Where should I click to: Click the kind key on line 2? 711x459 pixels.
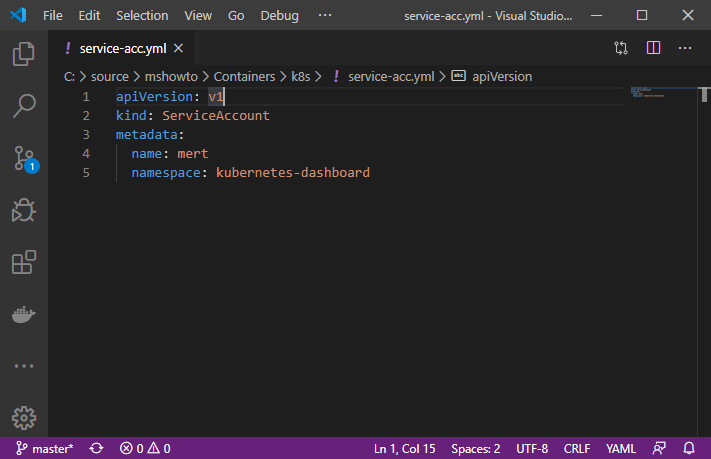pos(131,116)
